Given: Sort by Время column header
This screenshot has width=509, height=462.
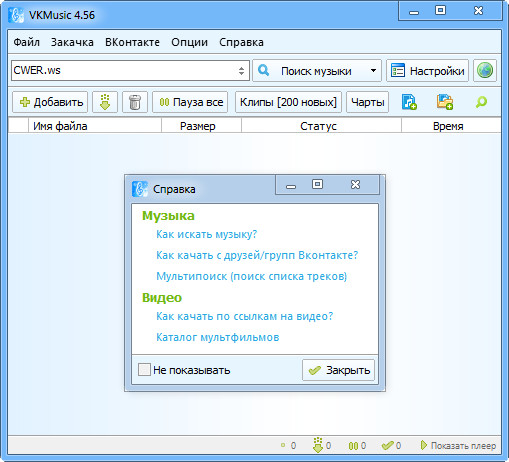Looking at the screenshot, I should coord(451,126).
